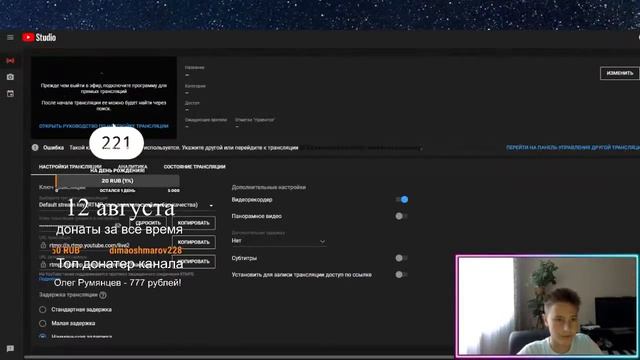Image resolution: width=640 pixels, height=360 pixels.
Task: Click the horizontal scrollbar at the bottom
Action: pyautogui.click(x=239, y=357)
